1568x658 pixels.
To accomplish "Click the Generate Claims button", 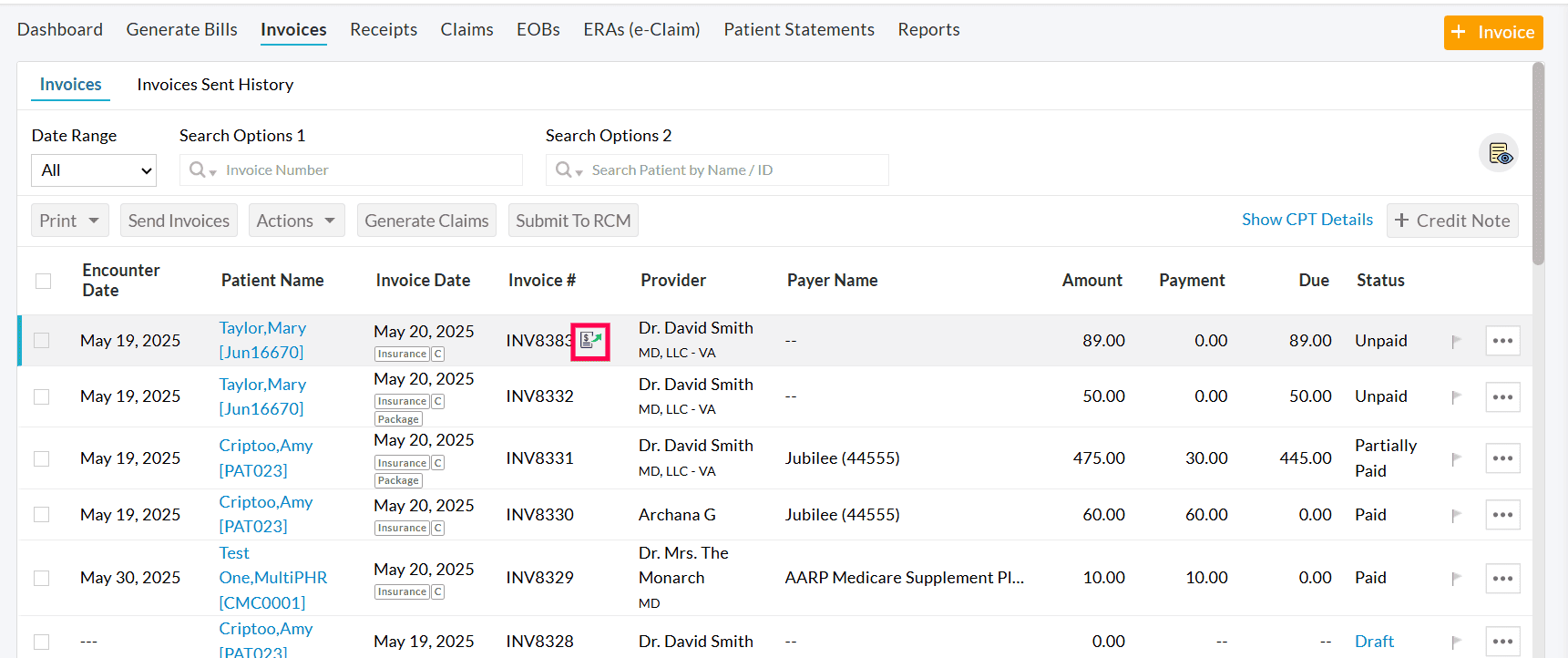I will tap(426, 221).
